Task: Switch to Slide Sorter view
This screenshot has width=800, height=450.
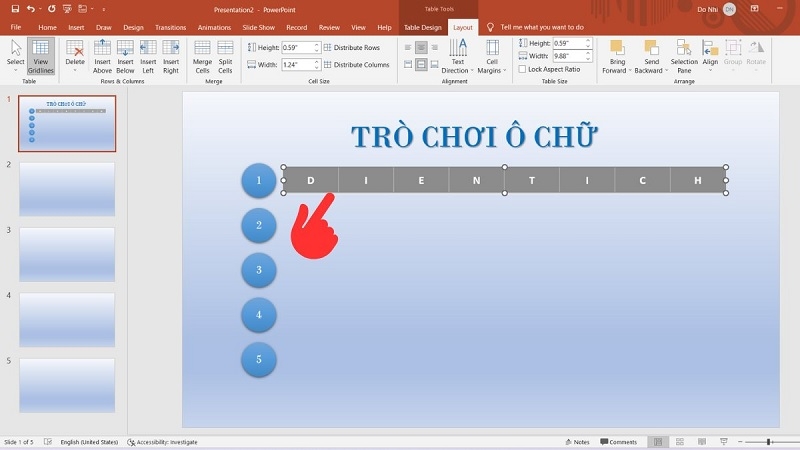Action: click(680, 442)
